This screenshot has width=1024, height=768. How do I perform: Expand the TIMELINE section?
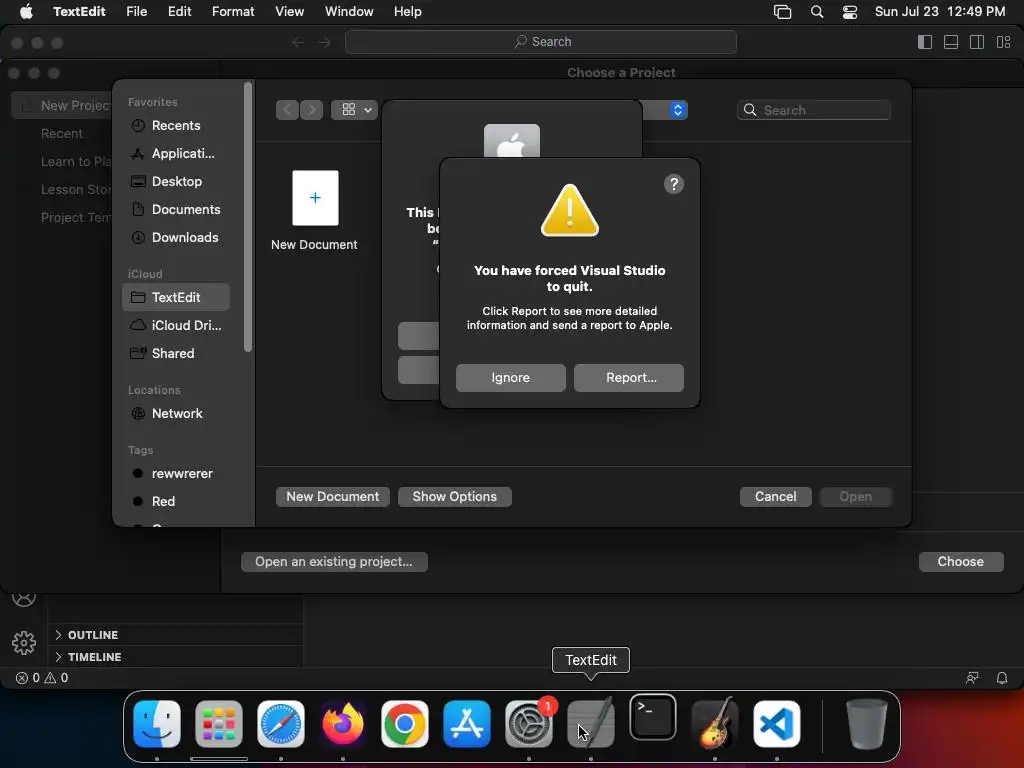point(176,657)
